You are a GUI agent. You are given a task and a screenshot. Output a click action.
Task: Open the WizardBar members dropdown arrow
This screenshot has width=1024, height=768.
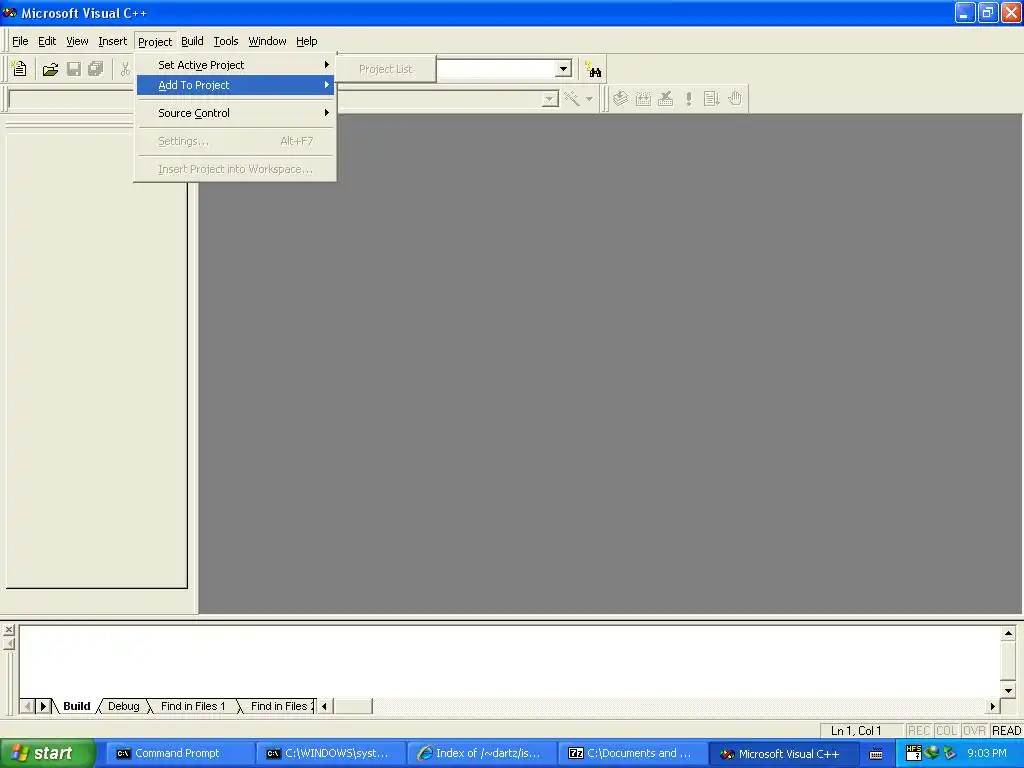(x=551, y=99)
